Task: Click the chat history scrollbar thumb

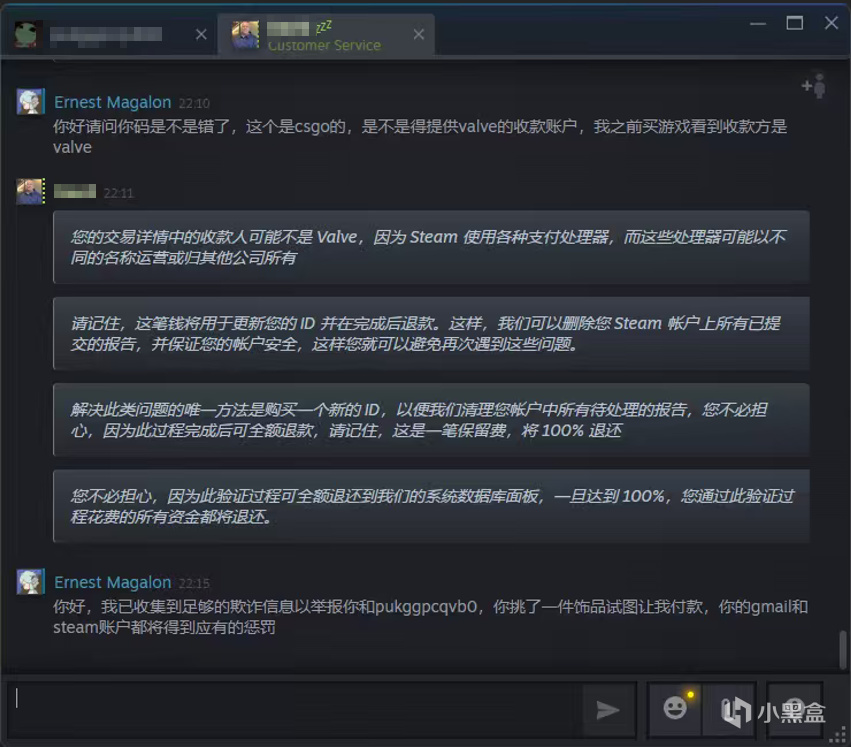Action: coord(843,650)
